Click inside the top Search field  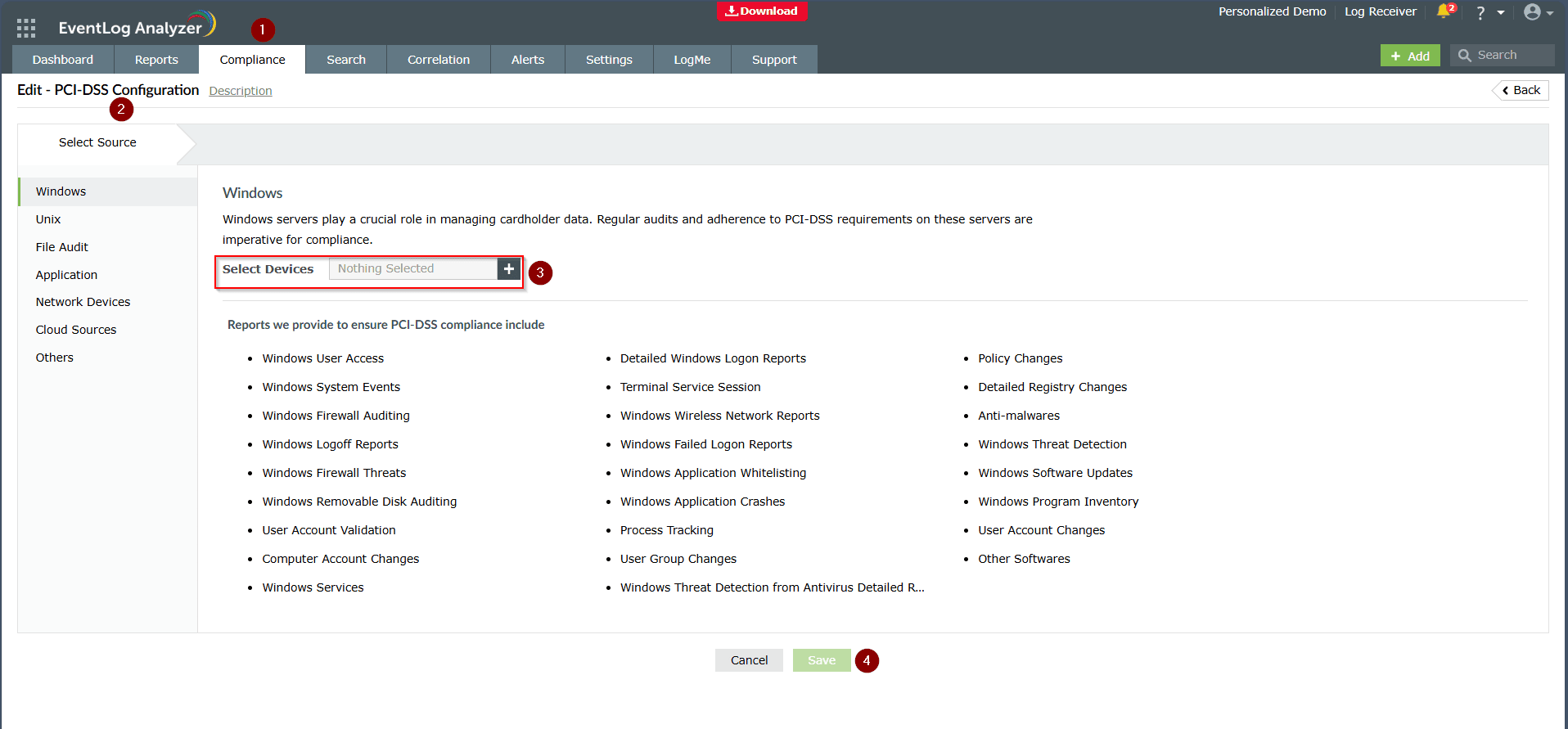(1512, 56)
